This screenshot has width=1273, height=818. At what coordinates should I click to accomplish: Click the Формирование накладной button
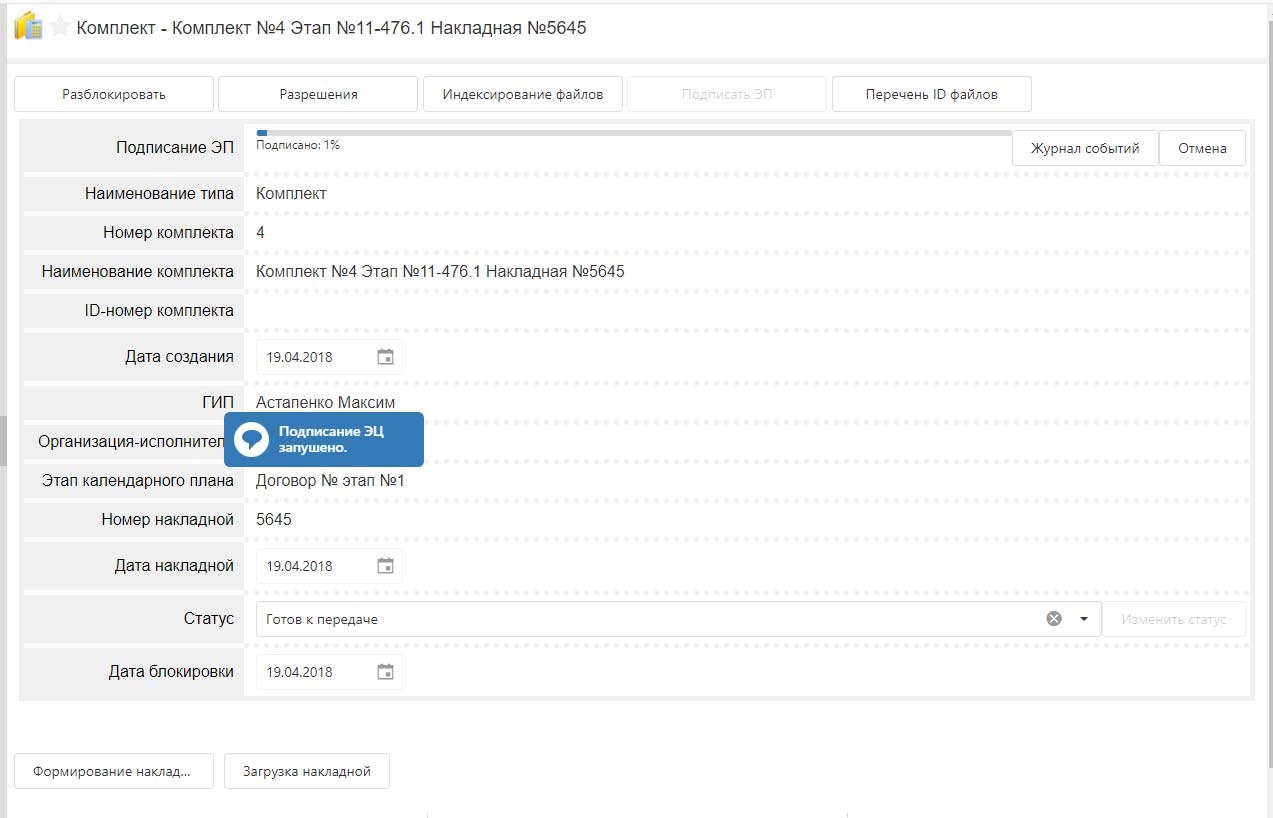click(114, 771)
